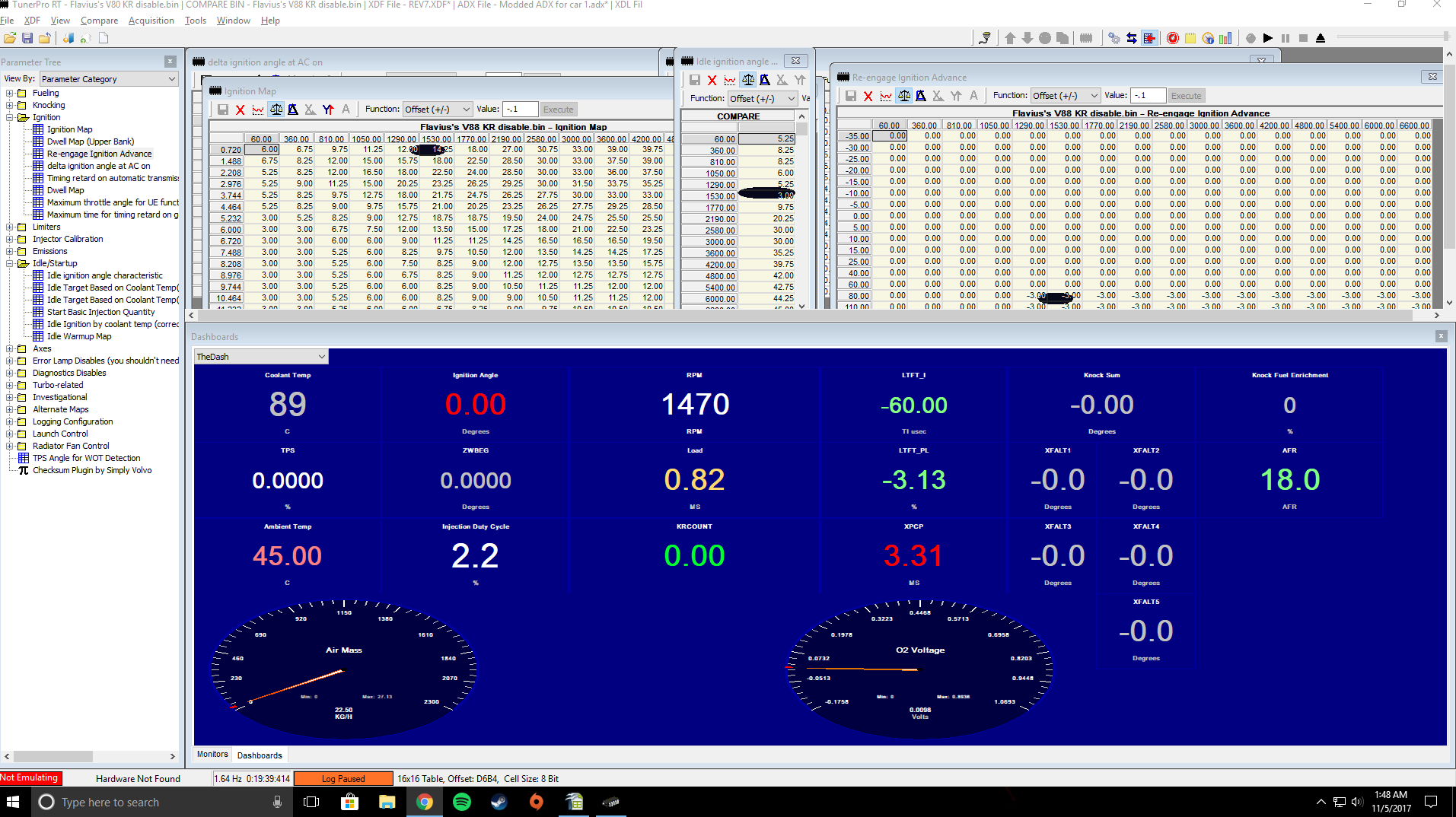Screen dimensions: 1456x817
Task: Select Checksum Plugin by Simply Volvo item
Action: point(92,470)
